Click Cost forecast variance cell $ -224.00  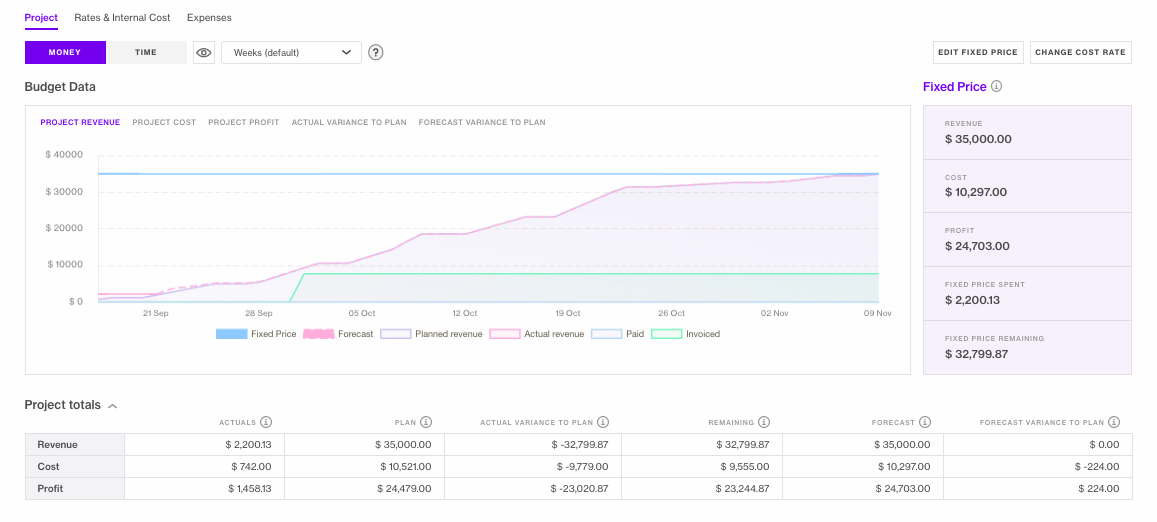pyautogui.click(x=1037, y=467)
